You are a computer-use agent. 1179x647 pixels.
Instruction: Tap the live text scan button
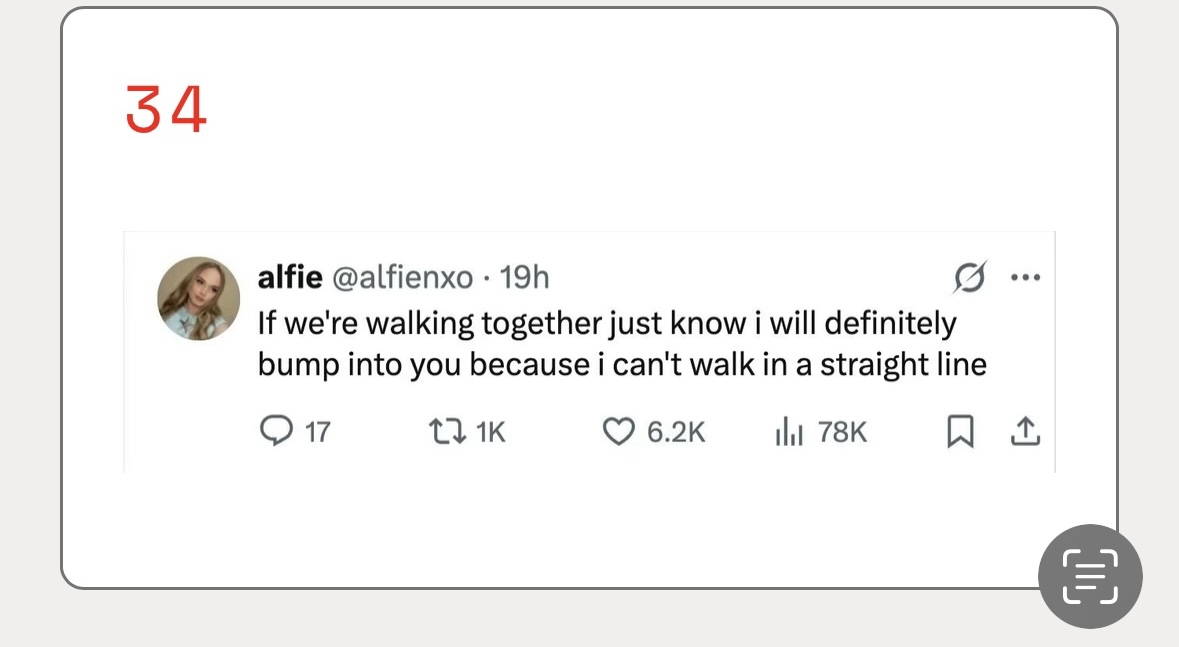tap(1090, 576)
